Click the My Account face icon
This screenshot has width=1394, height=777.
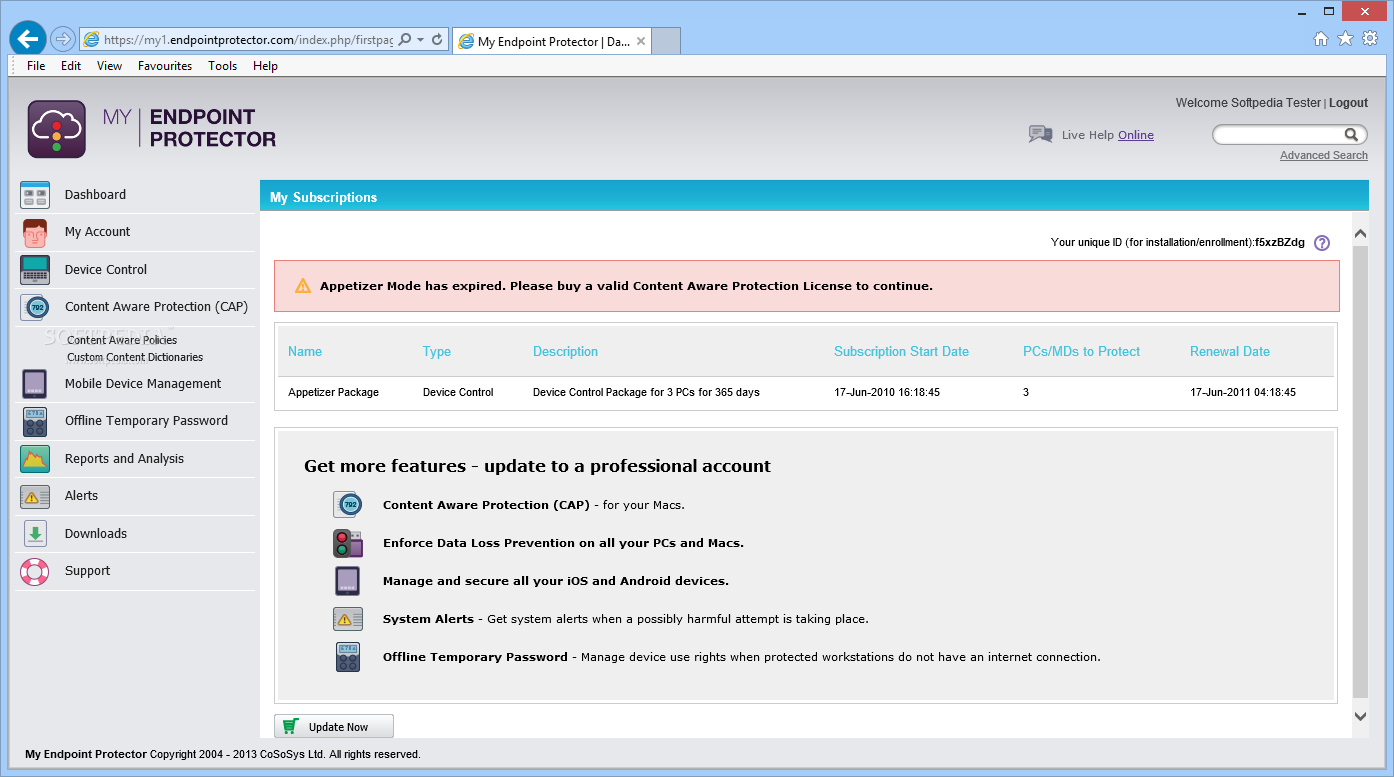coord(35,232)
